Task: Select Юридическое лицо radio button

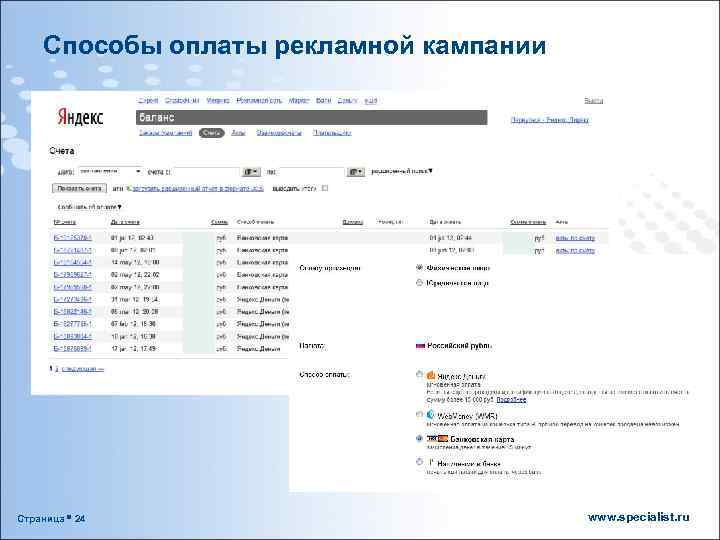Action: 419,283
